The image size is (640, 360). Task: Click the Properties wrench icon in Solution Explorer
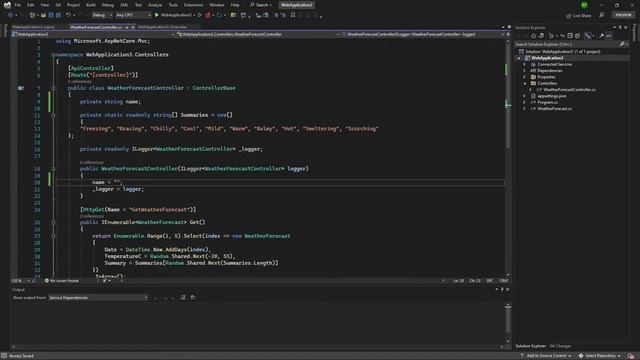pos(601,36)
